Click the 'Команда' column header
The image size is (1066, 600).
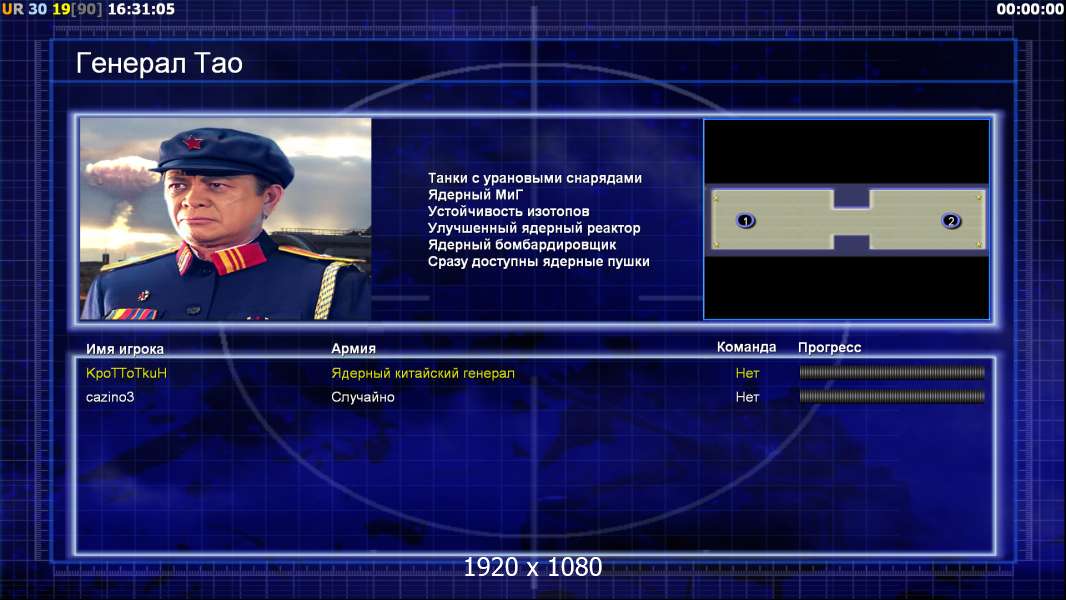pos(746,347)
